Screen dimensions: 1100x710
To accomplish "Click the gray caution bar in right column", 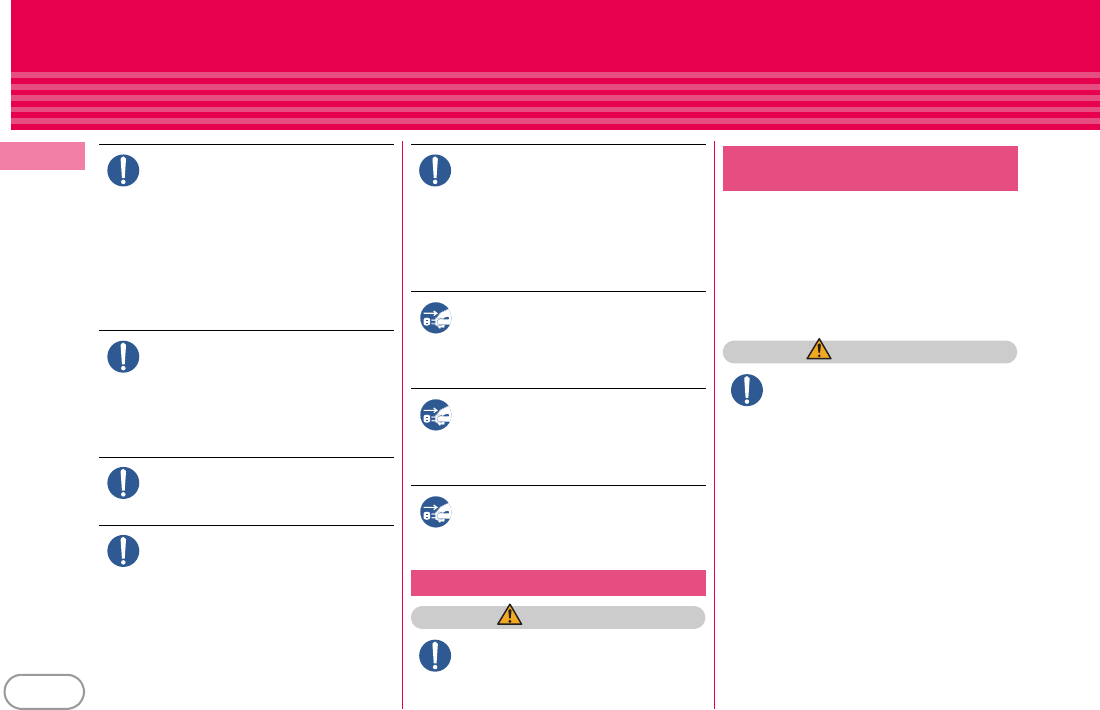I will 870,352.
